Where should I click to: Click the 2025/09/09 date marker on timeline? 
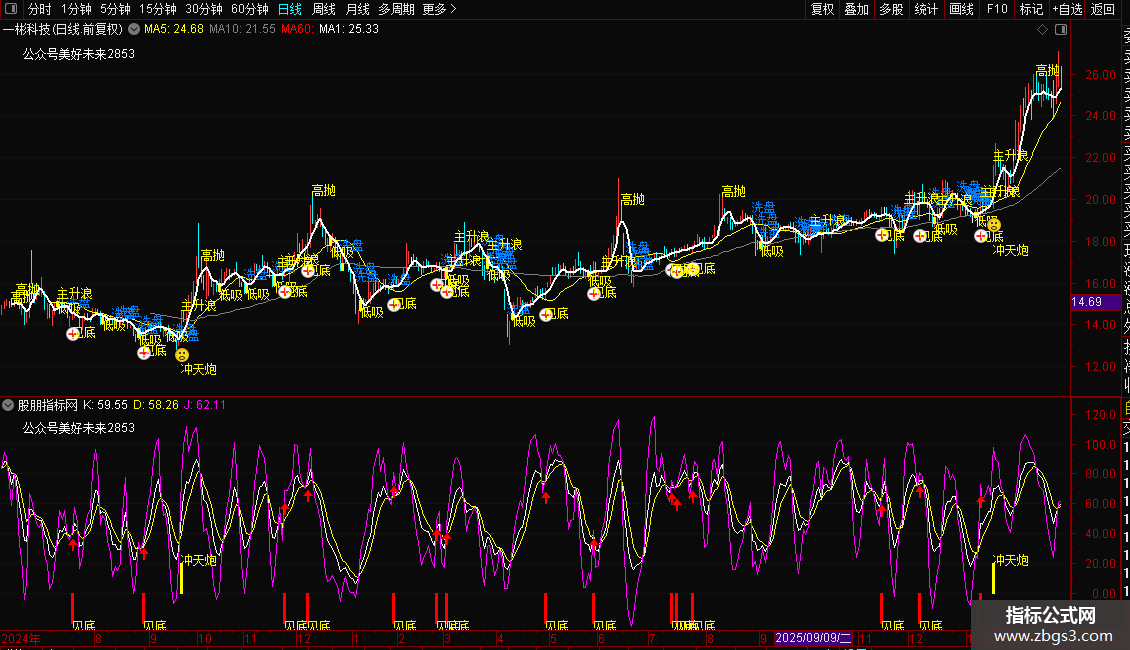pos(813,637)
